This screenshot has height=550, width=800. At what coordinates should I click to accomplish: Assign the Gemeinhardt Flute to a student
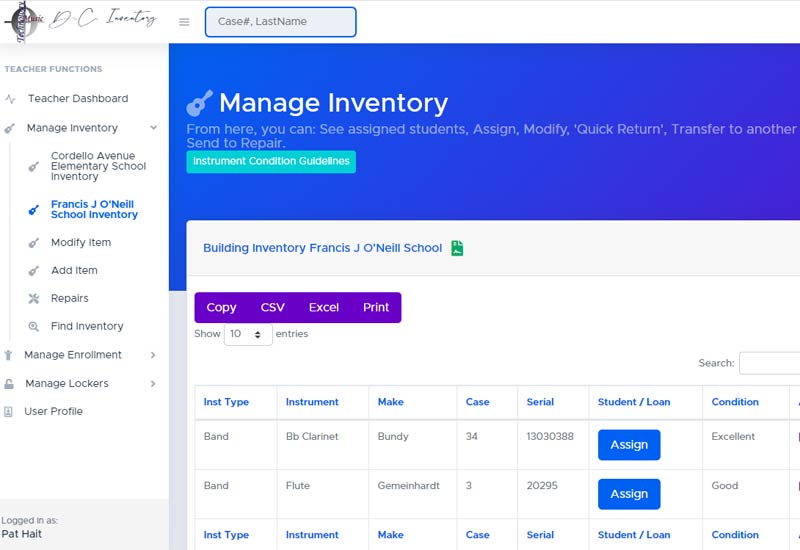pos(629,494)
